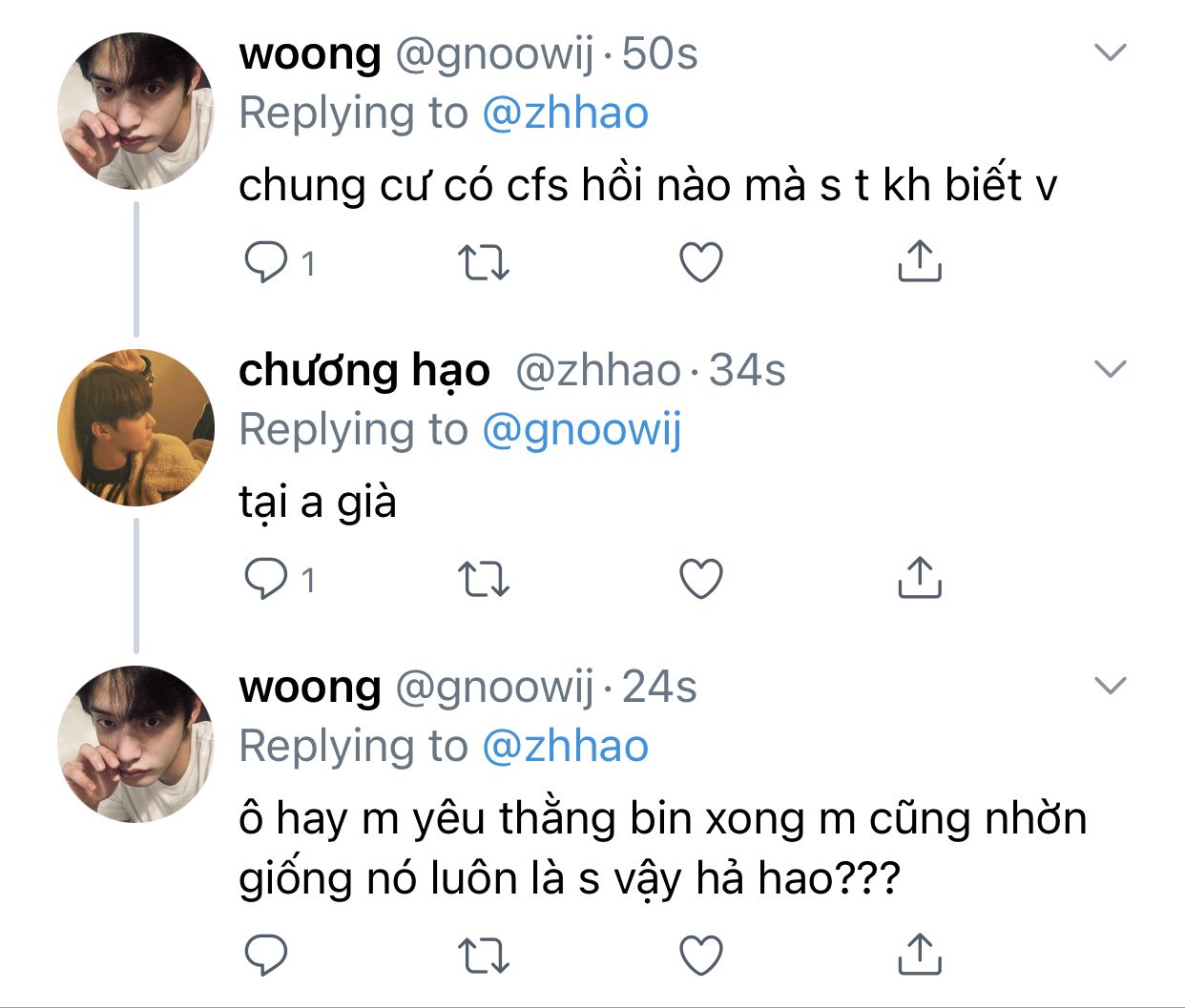Open the menu chevron on woong's 50s tweet
Image resolution: width=1185 pixels, height=1008 pixels.
tap(1111, 52)
